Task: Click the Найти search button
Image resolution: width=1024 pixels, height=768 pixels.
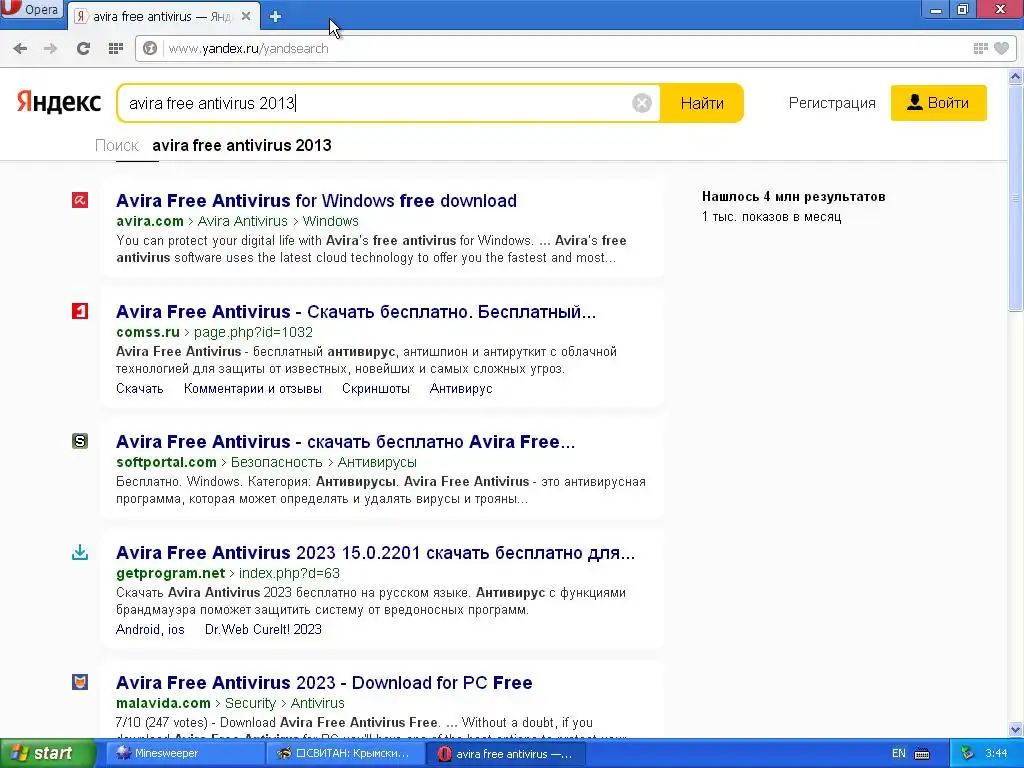Action: 702,103
